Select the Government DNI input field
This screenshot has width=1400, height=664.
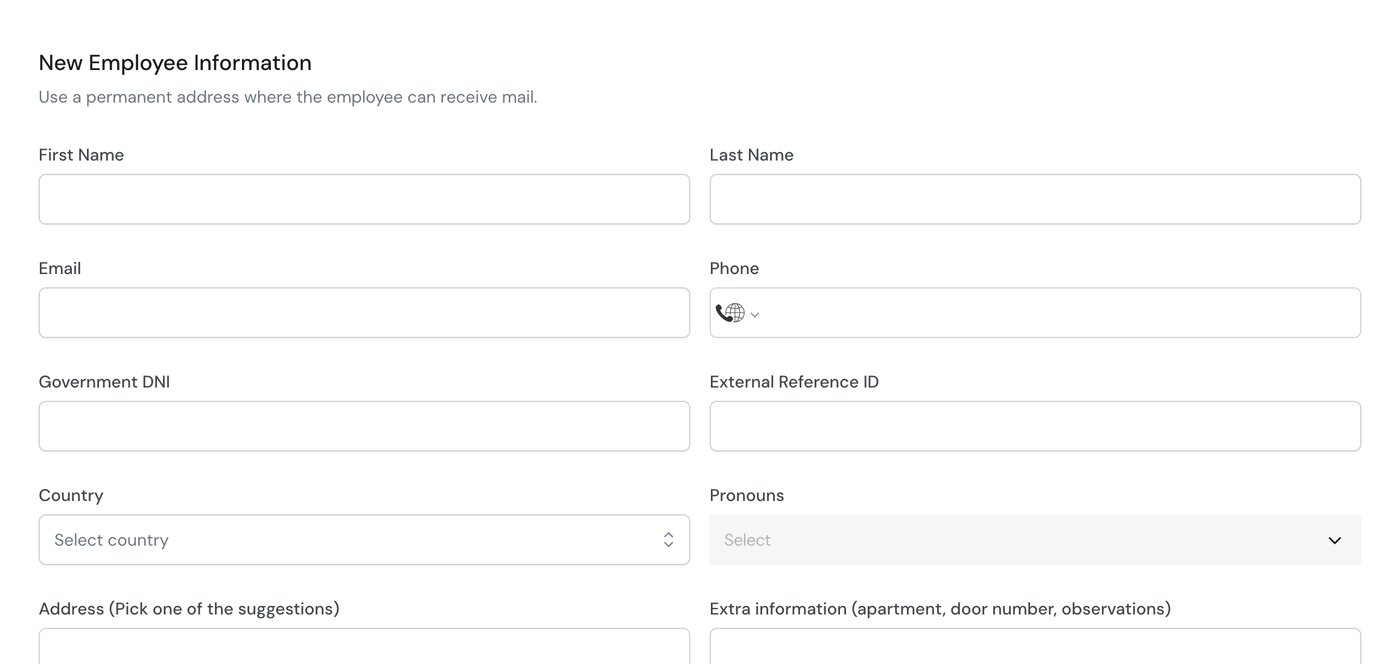[364, 426]
